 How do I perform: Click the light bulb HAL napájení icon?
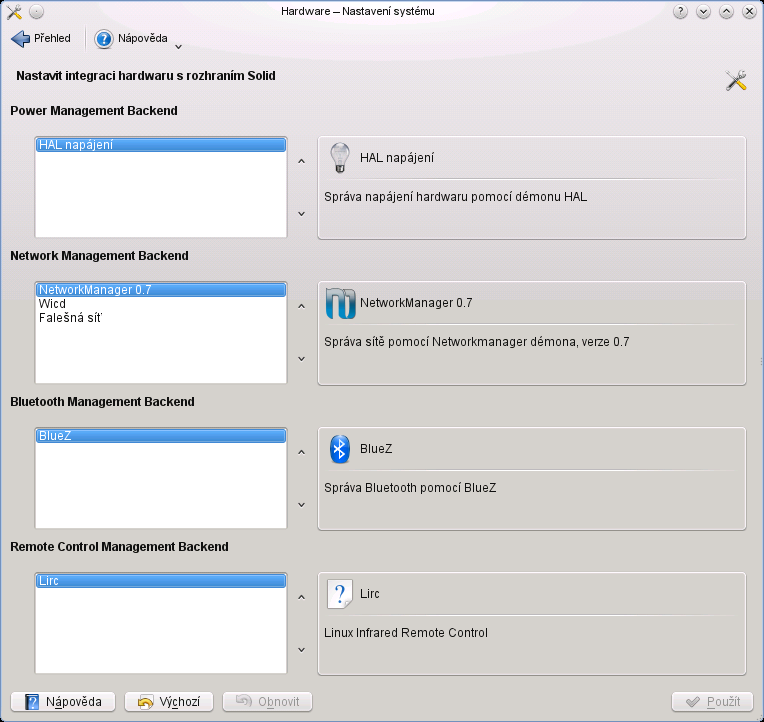pos(340,157)
